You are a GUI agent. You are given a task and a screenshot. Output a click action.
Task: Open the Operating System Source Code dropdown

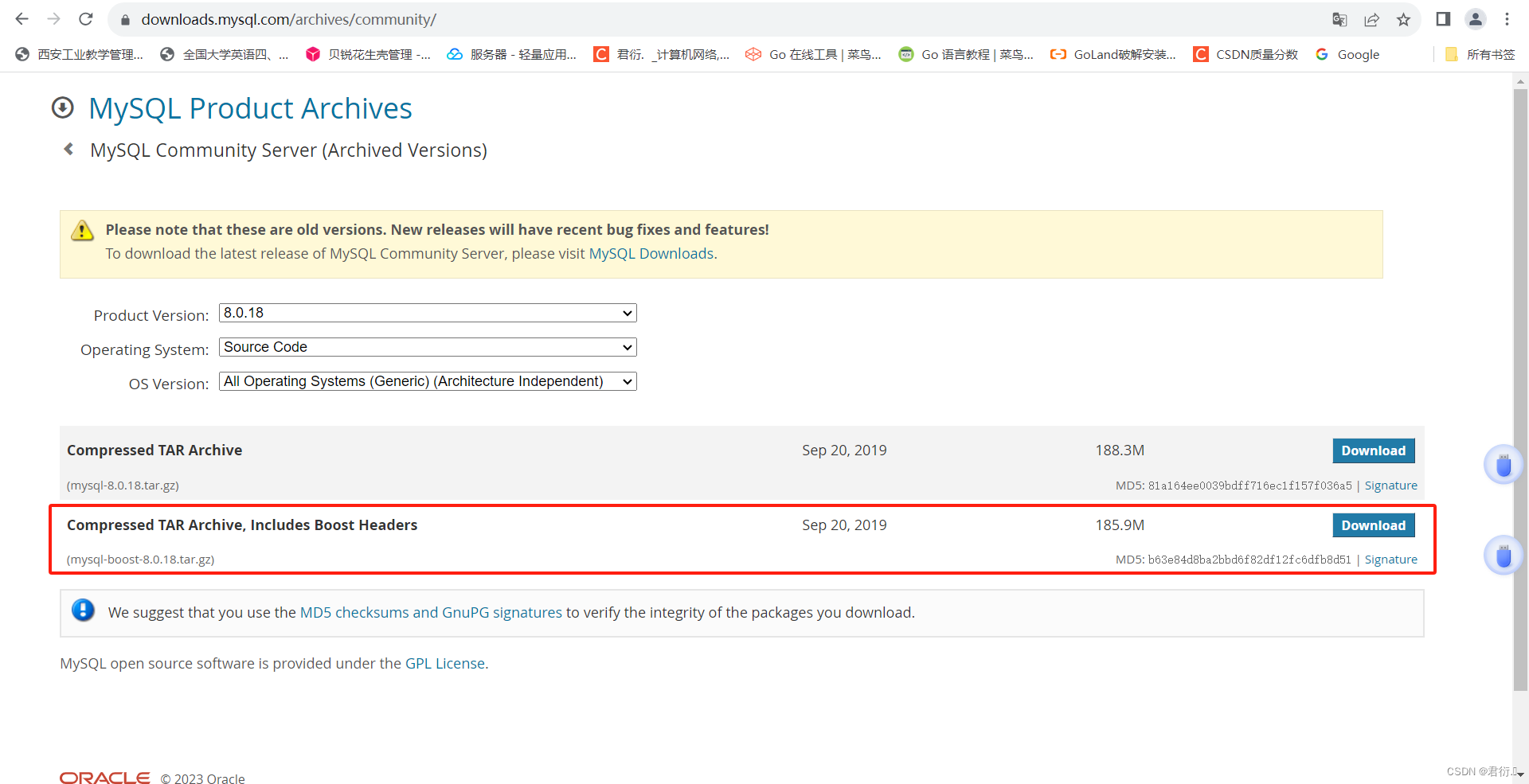(428, 347)
